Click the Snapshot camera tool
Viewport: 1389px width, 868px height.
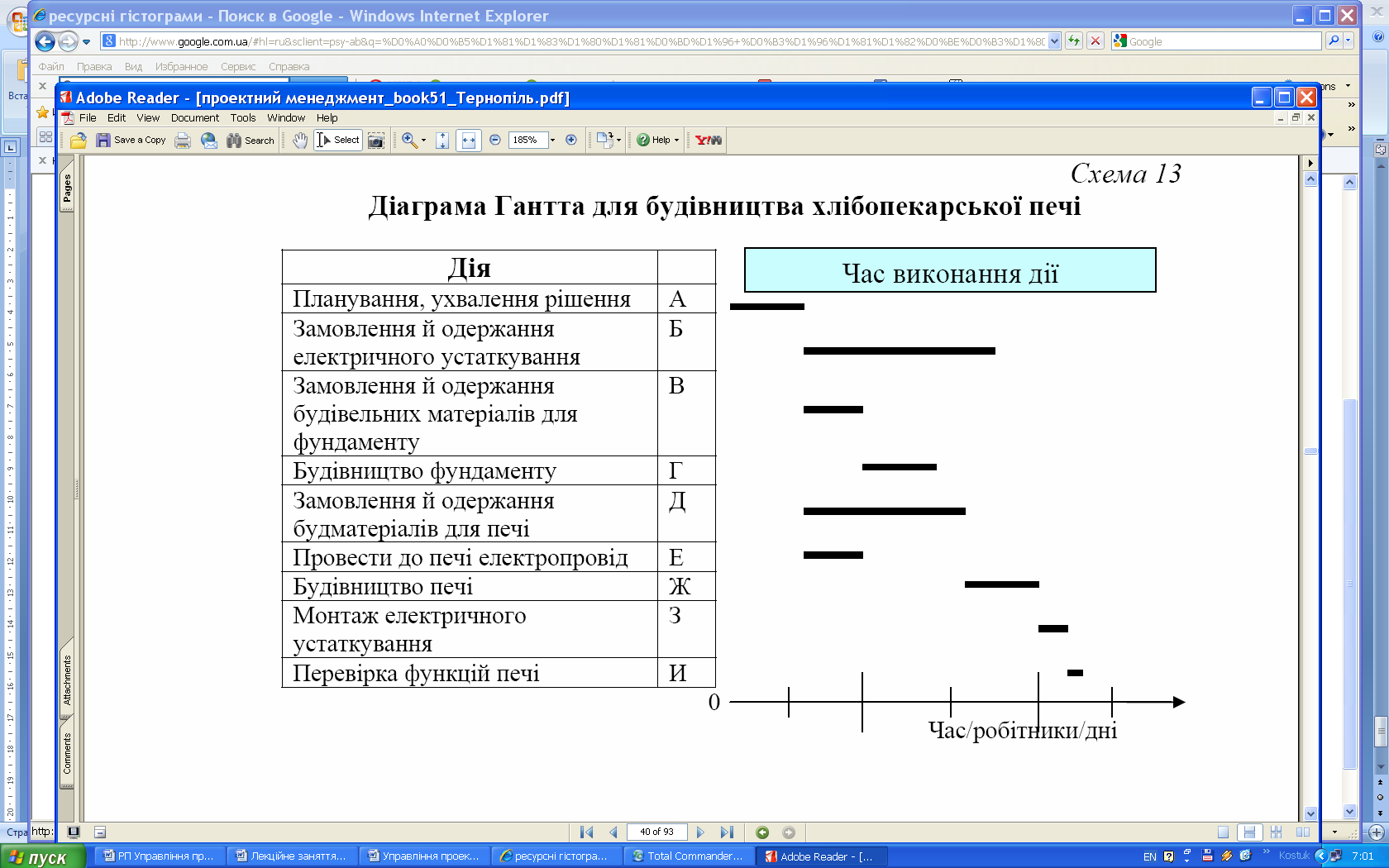pyautogui.click(x=376, y=140)
